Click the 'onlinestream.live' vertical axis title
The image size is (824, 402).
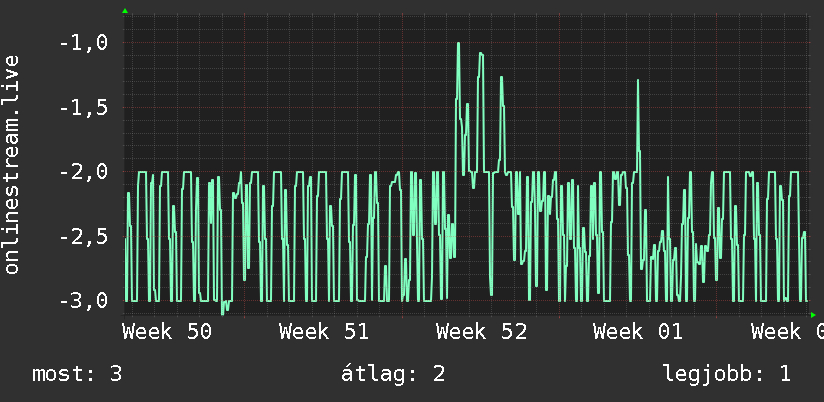(x=11, y=164)
